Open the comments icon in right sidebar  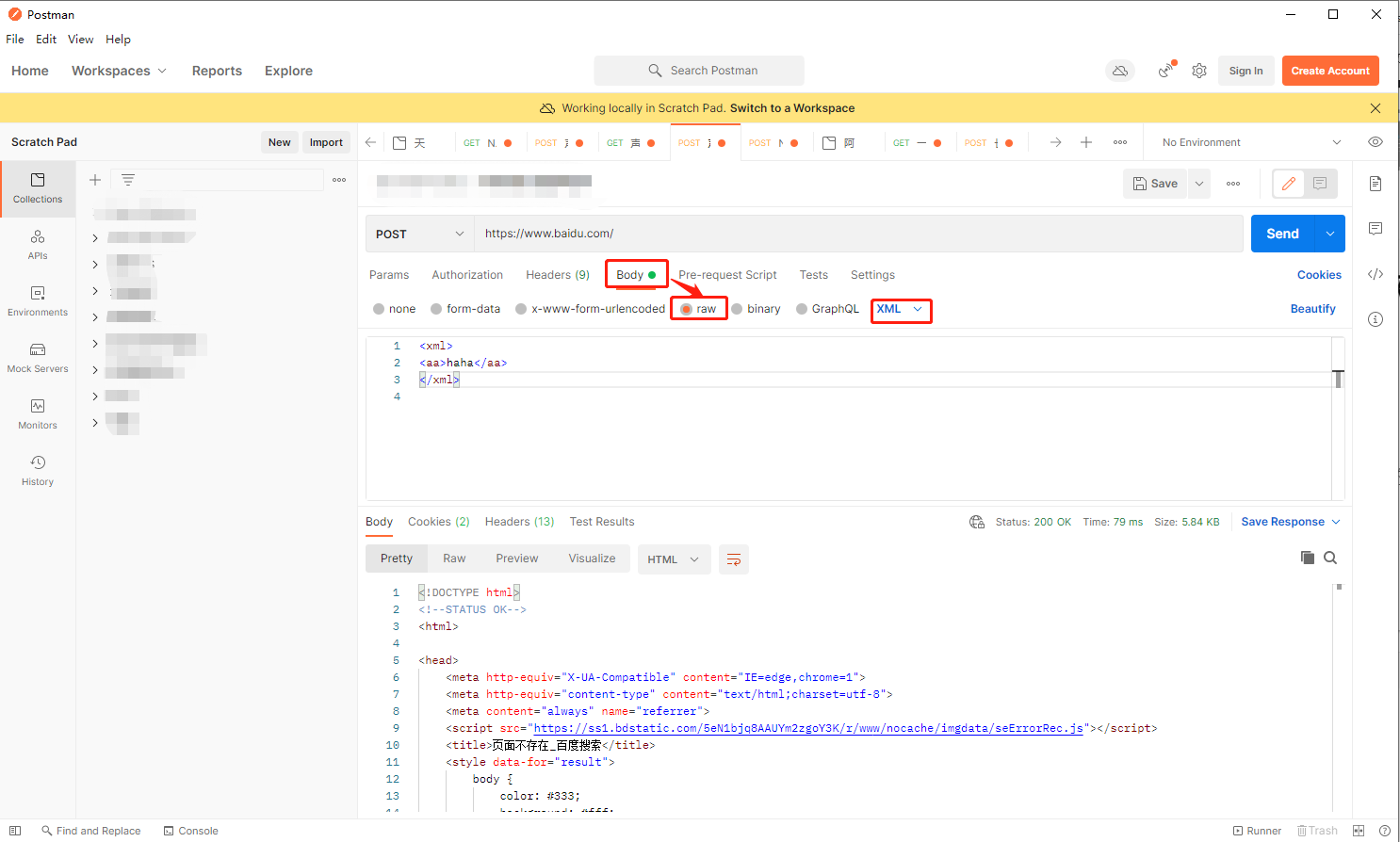(1376, 229)
